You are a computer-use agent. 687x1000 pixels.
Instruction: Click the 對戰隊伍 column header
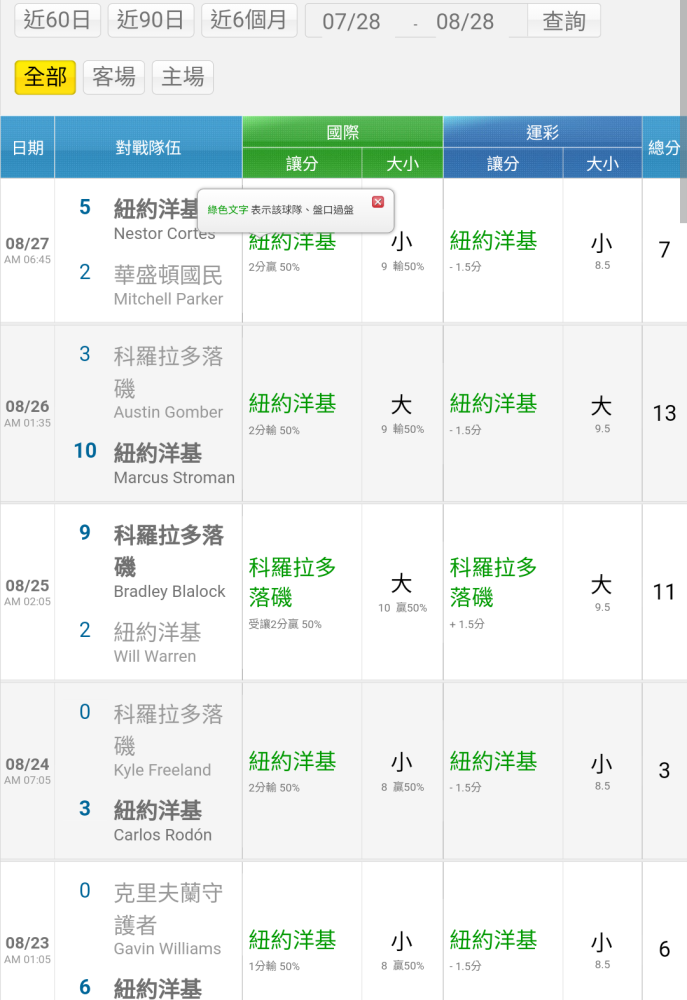(x=148, y=147)
